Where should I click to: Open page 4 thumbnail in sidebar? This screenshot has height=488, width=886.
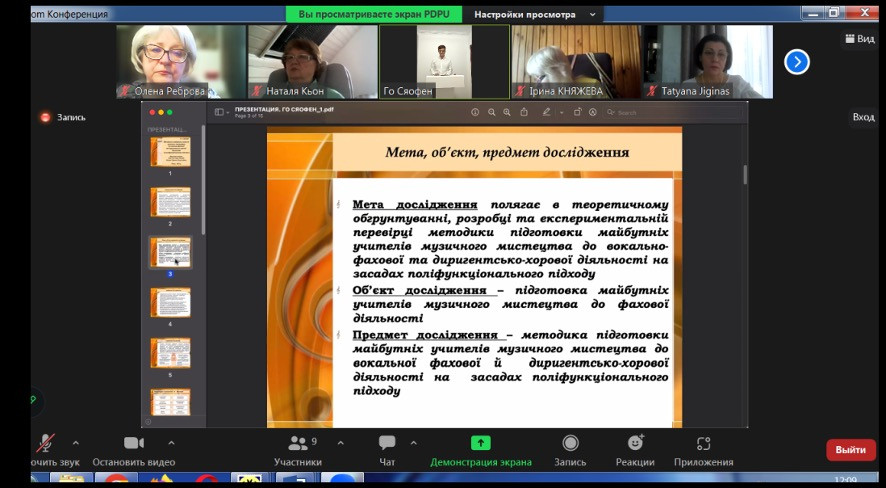tap(170, 303)
